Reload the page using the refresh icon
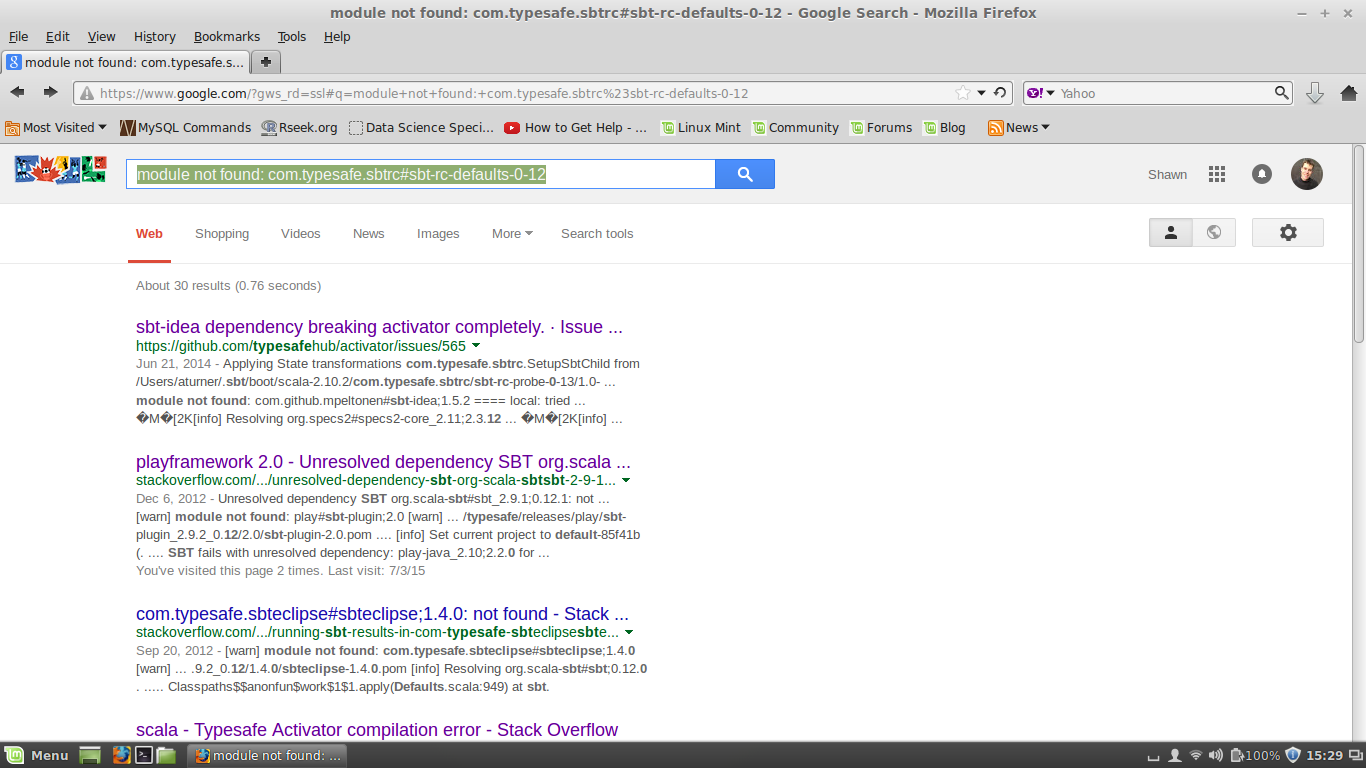Image resolution: width=1366 pixels, height=768 pixels. coord(999,93)
